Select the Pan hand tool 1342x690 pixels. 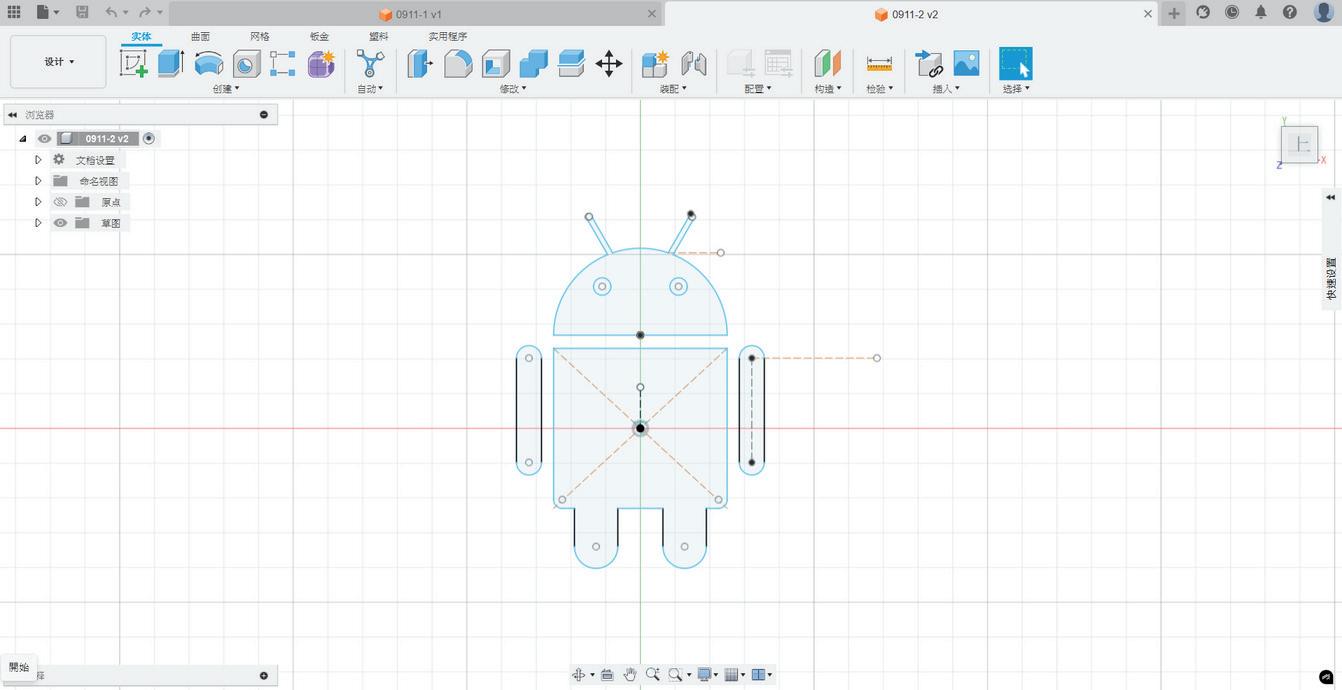[x=630, y=674]
